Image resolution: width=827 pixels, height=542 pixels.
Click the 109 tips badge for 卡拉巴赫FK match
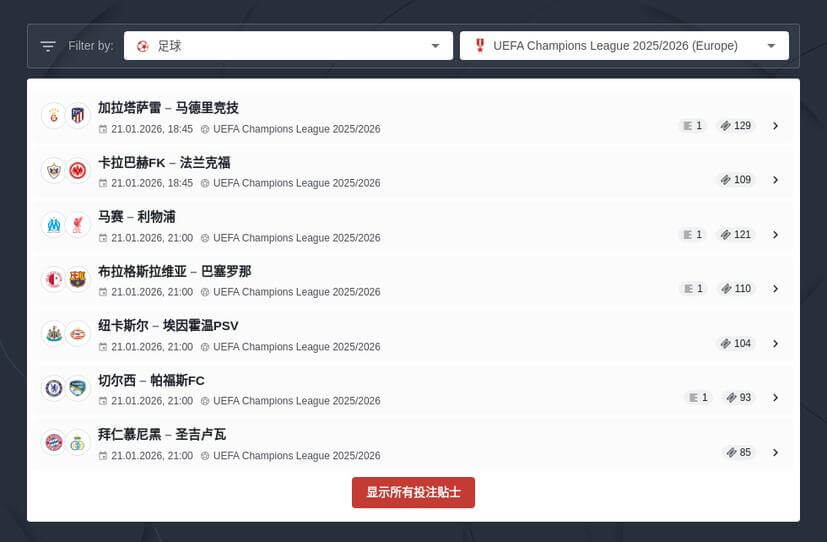(736, 180)
